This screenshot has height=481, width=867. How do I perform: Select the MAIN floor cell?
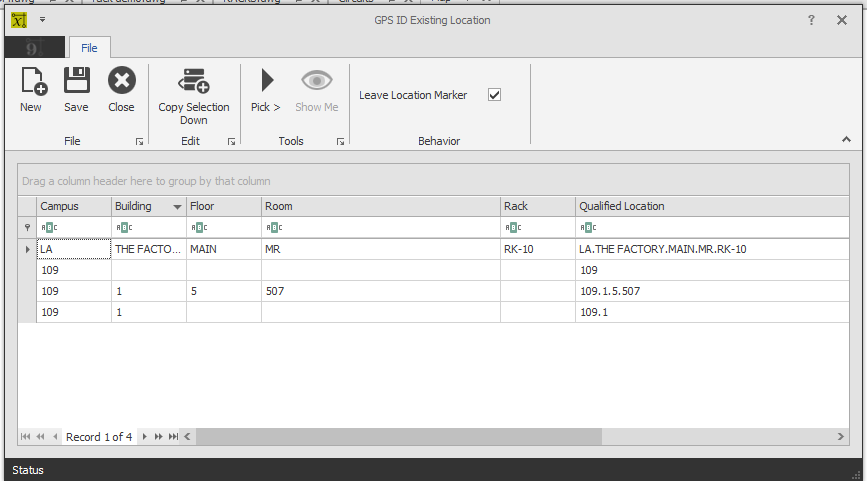(x=224, y=249)
